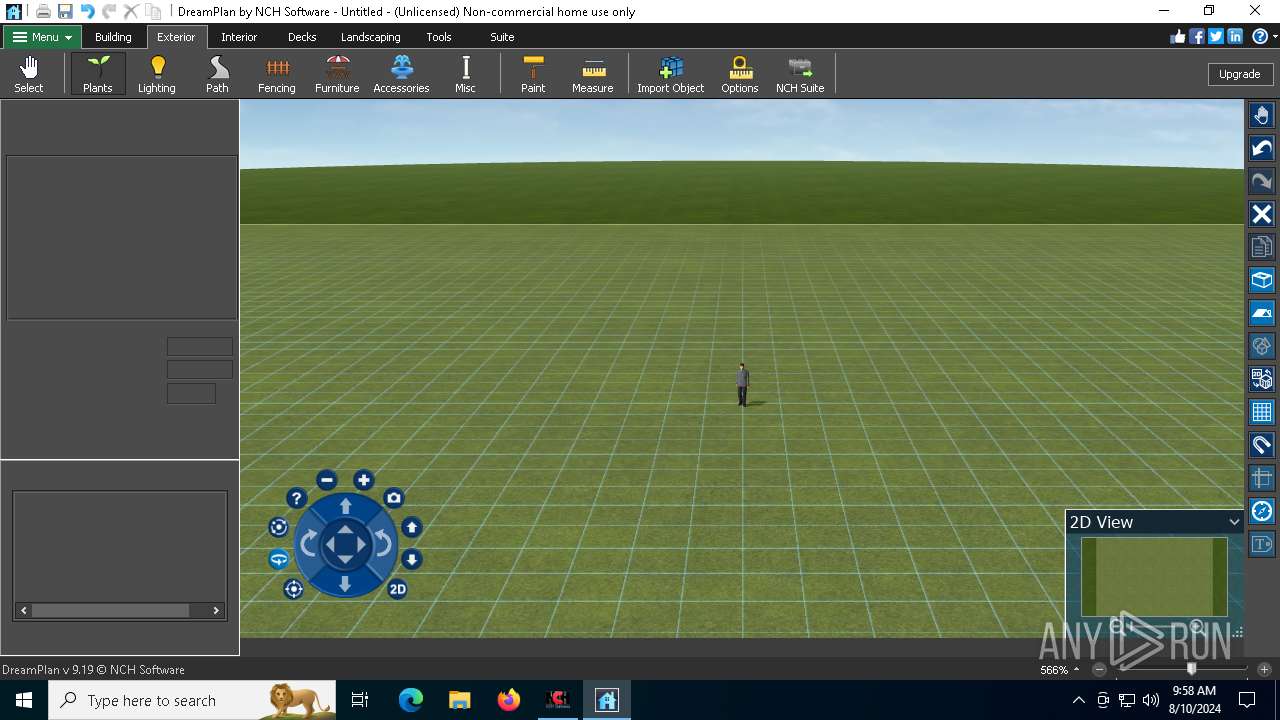
Task: Toggle the grid icon in right sidebar
Action: (1262, 412)
